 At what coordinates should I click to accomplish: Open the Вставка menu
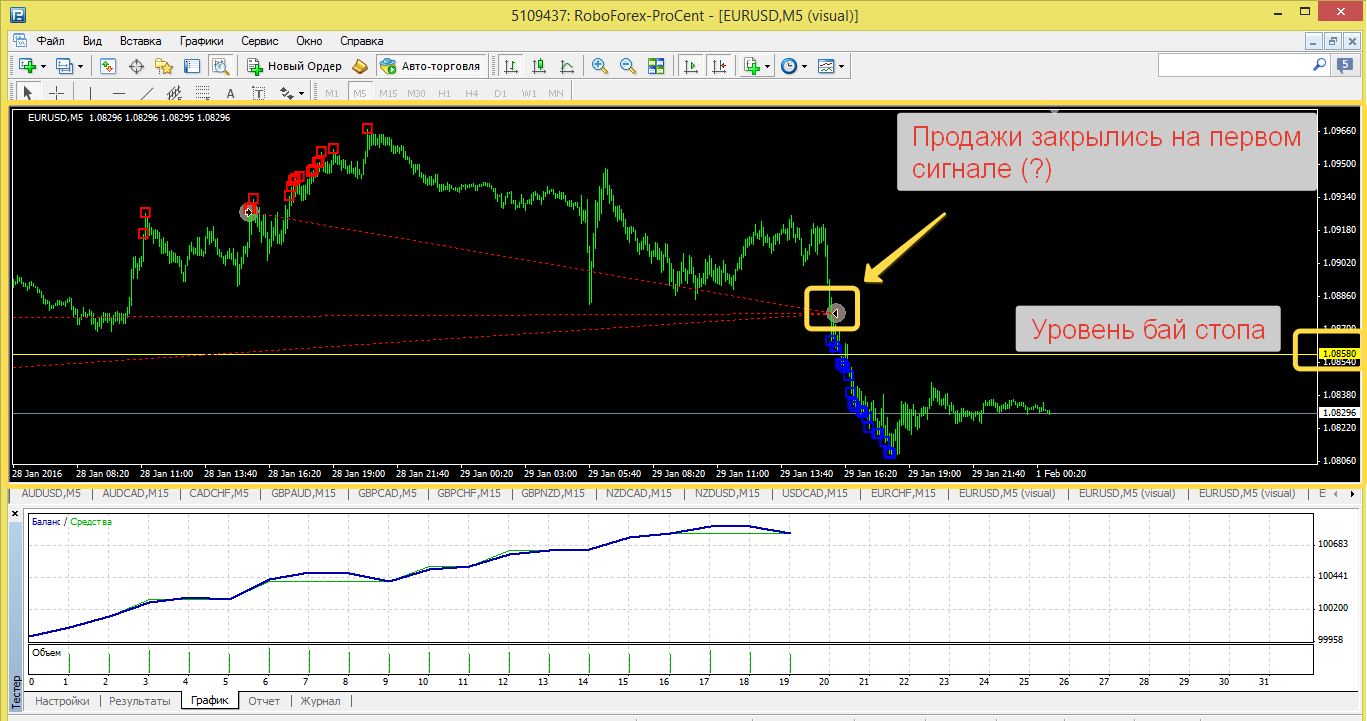click(140, 41)
